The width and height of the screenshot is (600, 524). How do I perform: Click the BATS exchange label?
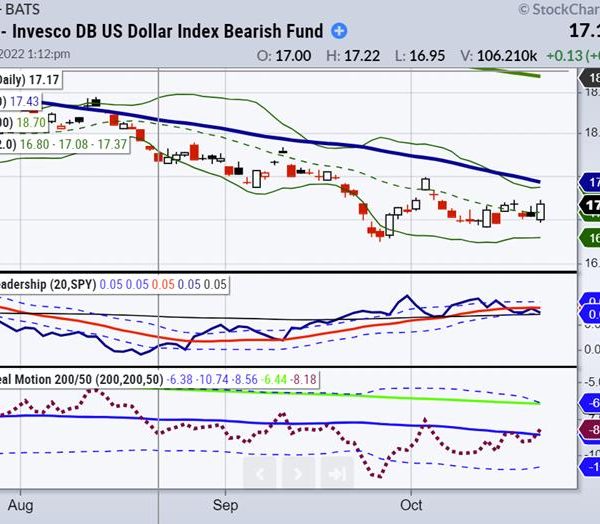coord(23,9)
